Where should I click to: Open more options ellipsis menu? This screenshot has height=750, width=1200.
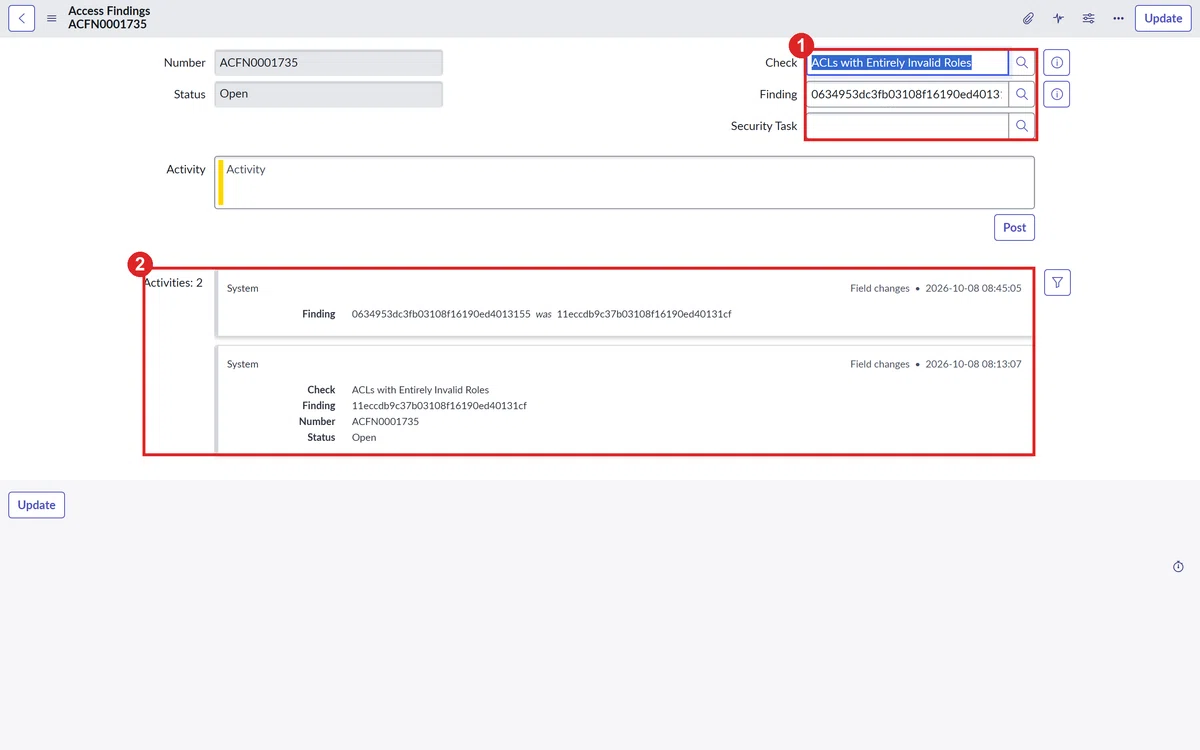click(1118, 18)
